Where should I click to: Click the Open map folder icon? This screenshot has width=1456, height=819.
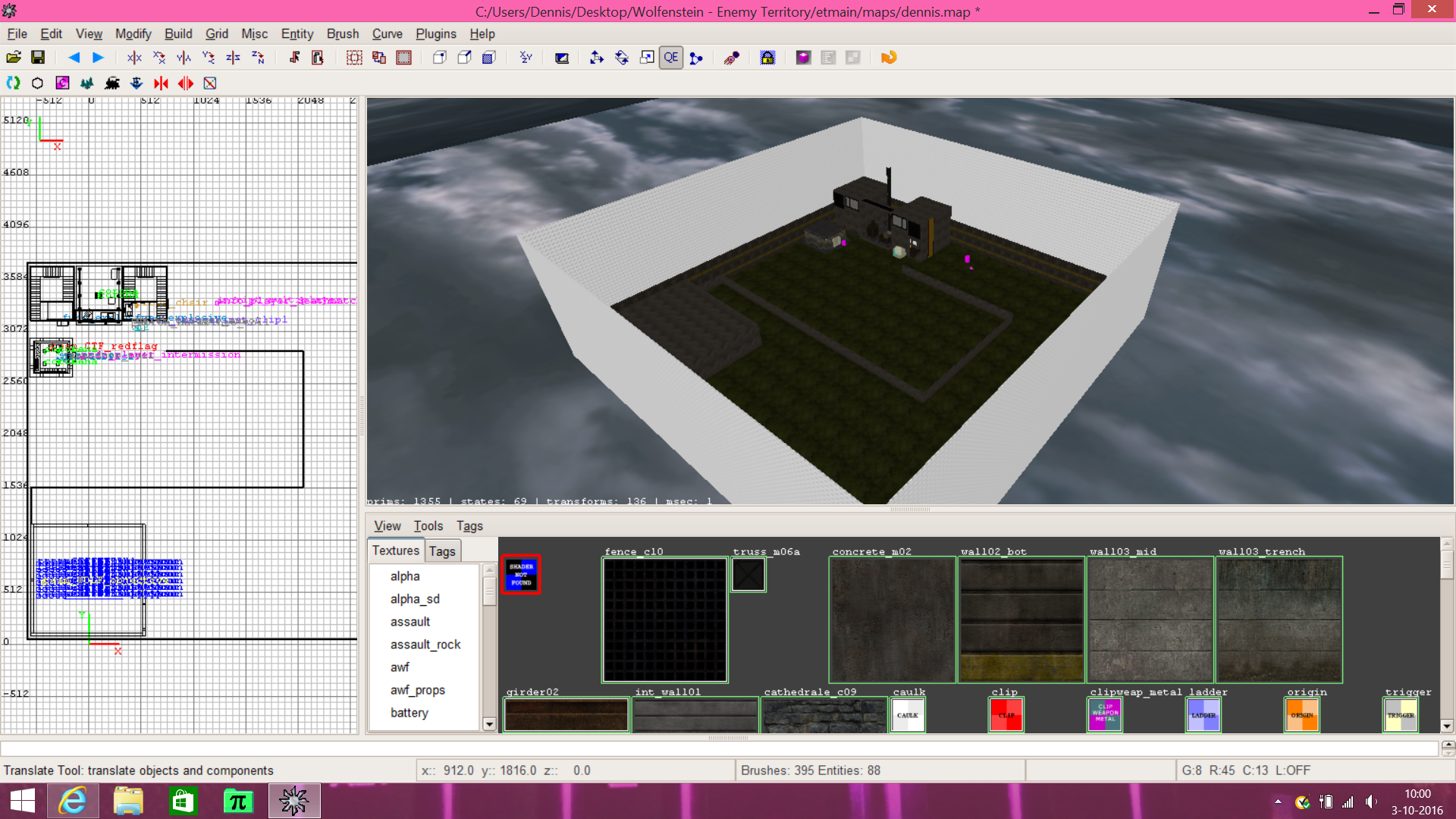pyautogui.click(x=14, y=58)
